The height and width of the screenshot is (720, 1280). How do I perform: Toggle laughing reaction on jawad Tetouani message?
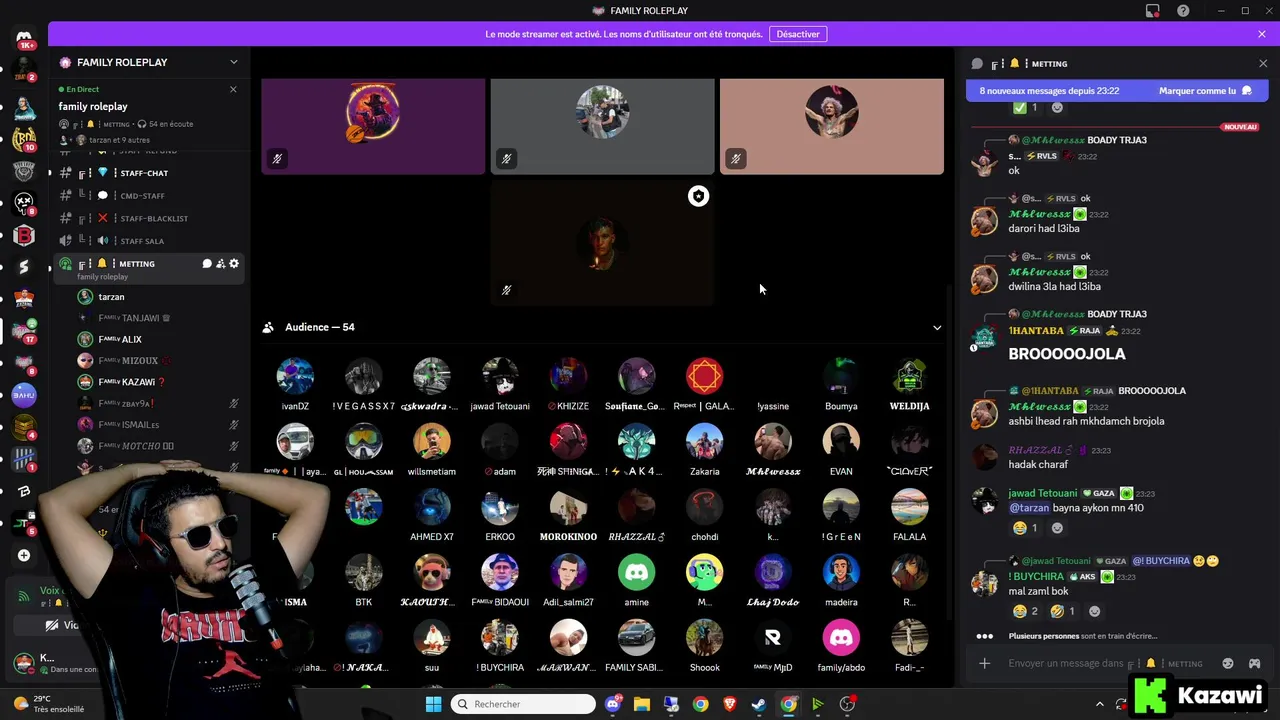[1025, 528]
